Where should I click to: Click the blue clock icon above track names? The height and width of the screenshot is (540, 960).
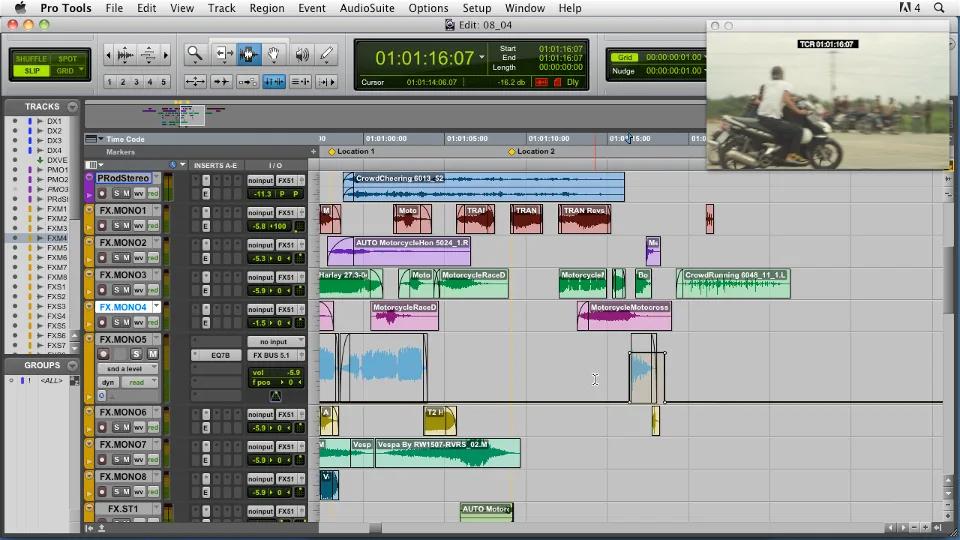tap(173, 165)
